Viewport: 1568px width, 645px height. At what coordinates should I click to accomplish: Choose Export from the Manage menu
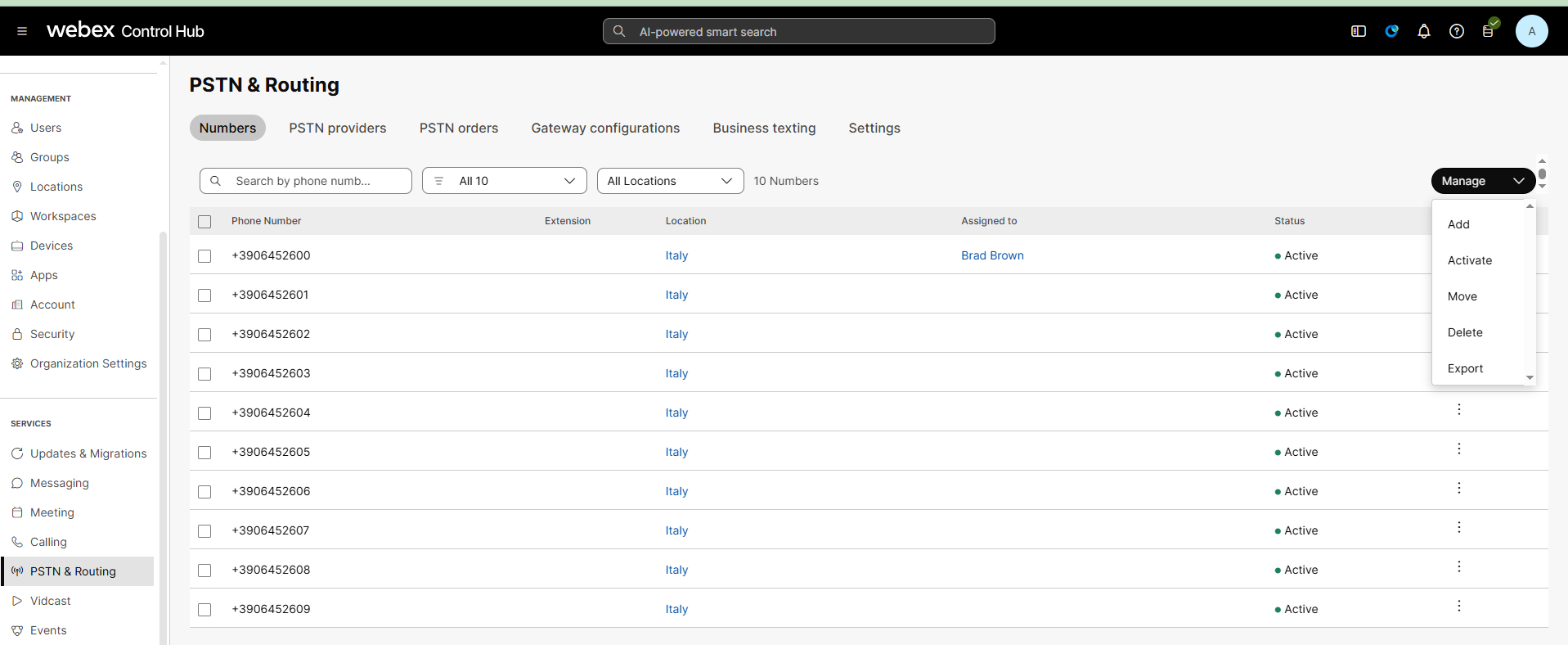pos(1464,368)
